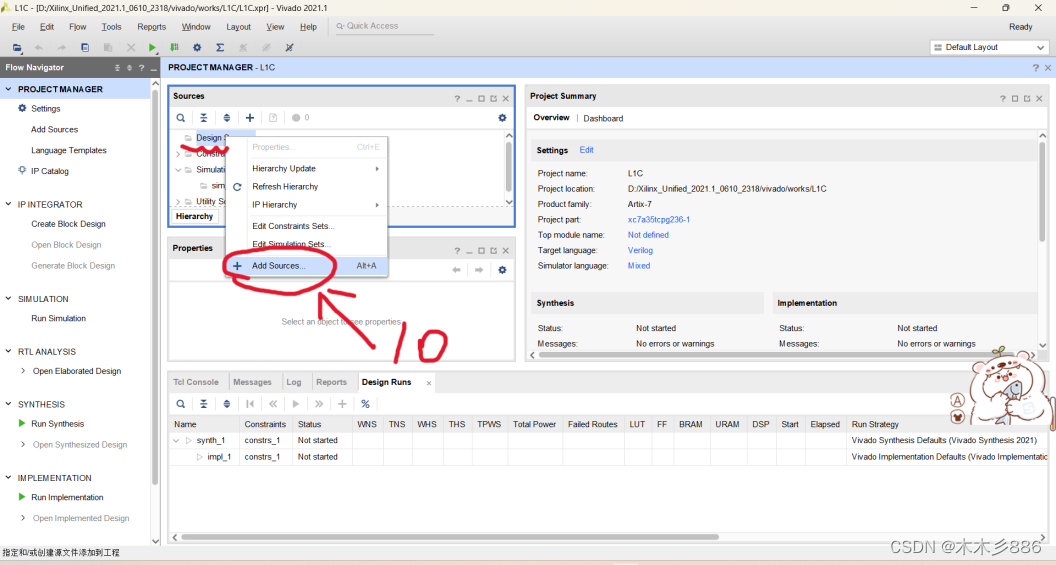Select Edit Constraints Sets... menu entry
The image size is (1056, 565).
point(306,226)
